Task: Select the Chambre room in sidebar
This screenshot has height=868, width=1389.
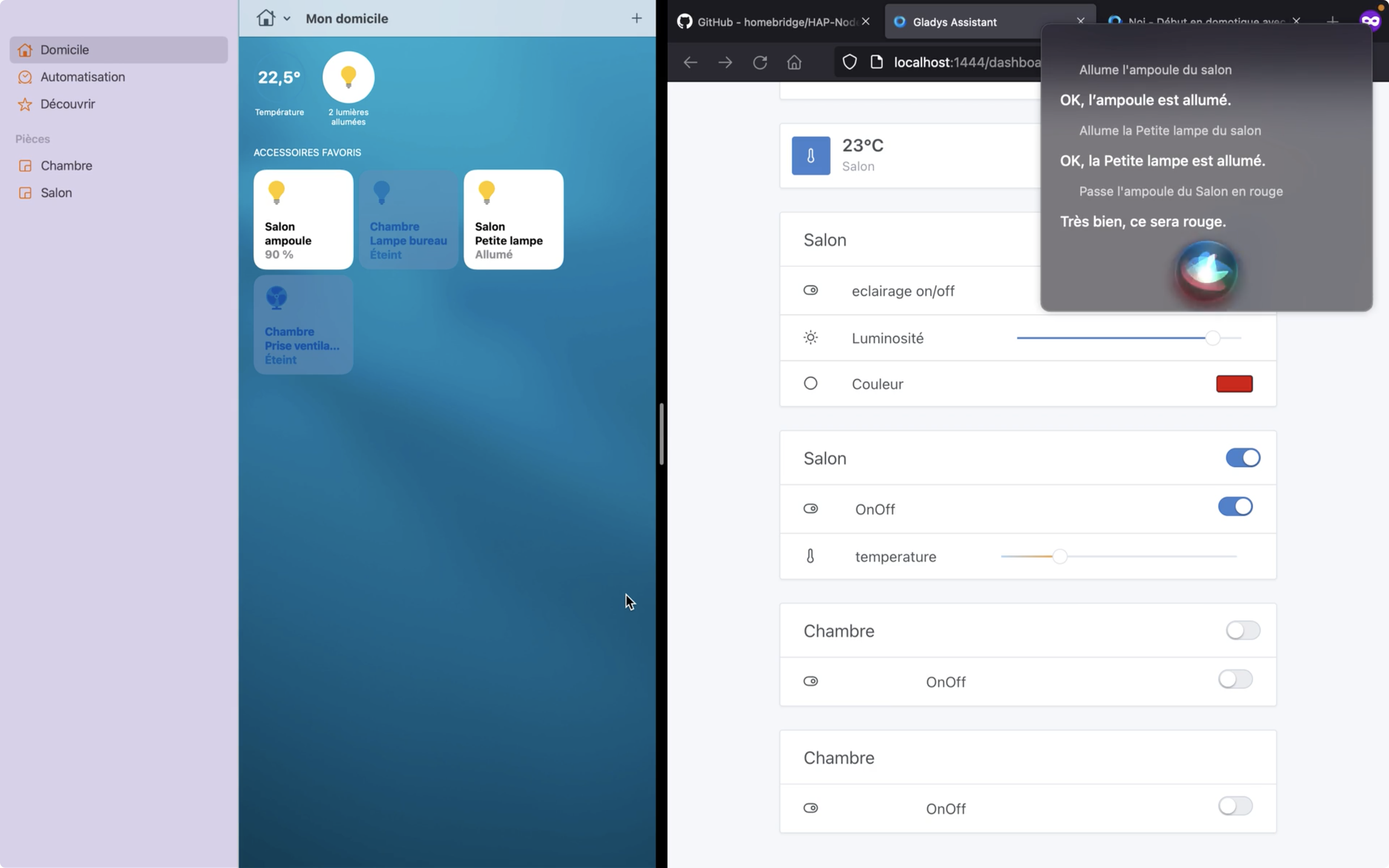Action: coord(119,165)
